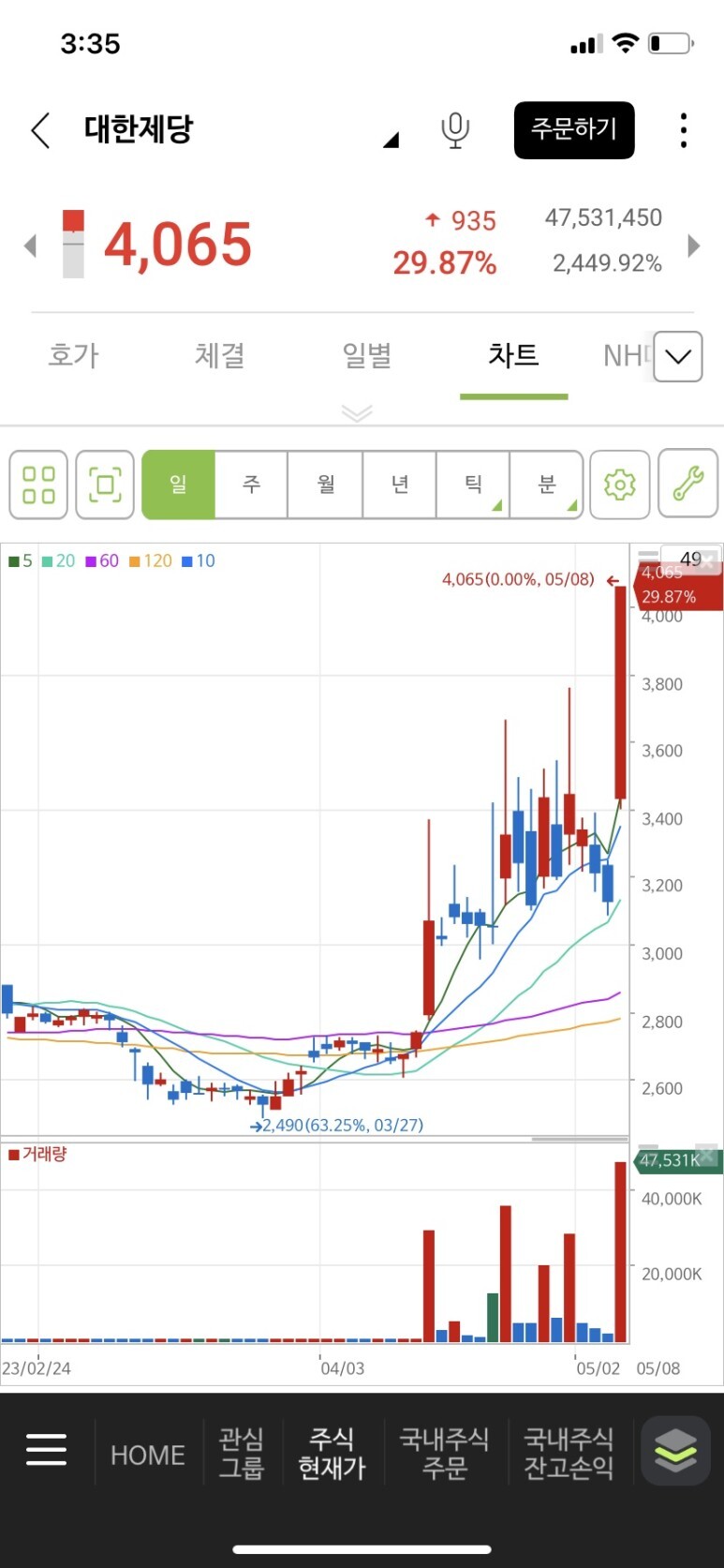Tap the green 47,531K volume tag
The height and width of the screenshot is (1568, 724).
point(678,1160)
